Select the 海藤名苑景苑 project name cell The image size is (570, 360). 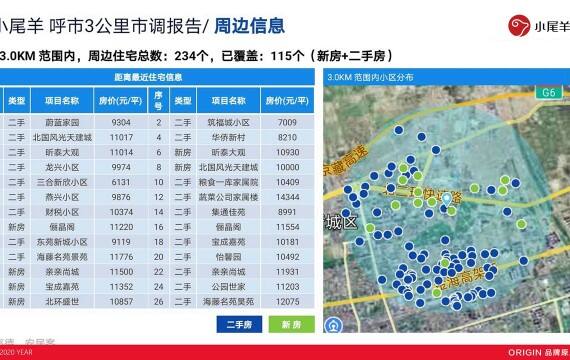(x=62, y=257)
